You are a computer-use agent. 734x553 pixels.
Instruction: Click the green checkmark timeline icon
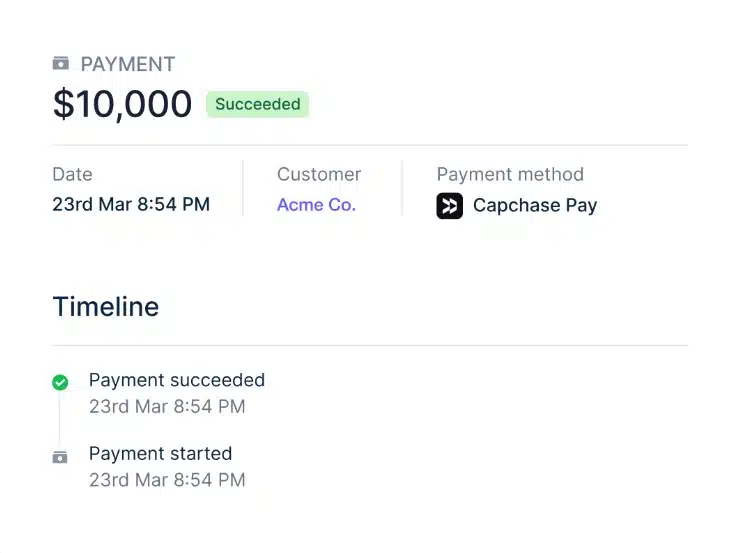[60, 382]
